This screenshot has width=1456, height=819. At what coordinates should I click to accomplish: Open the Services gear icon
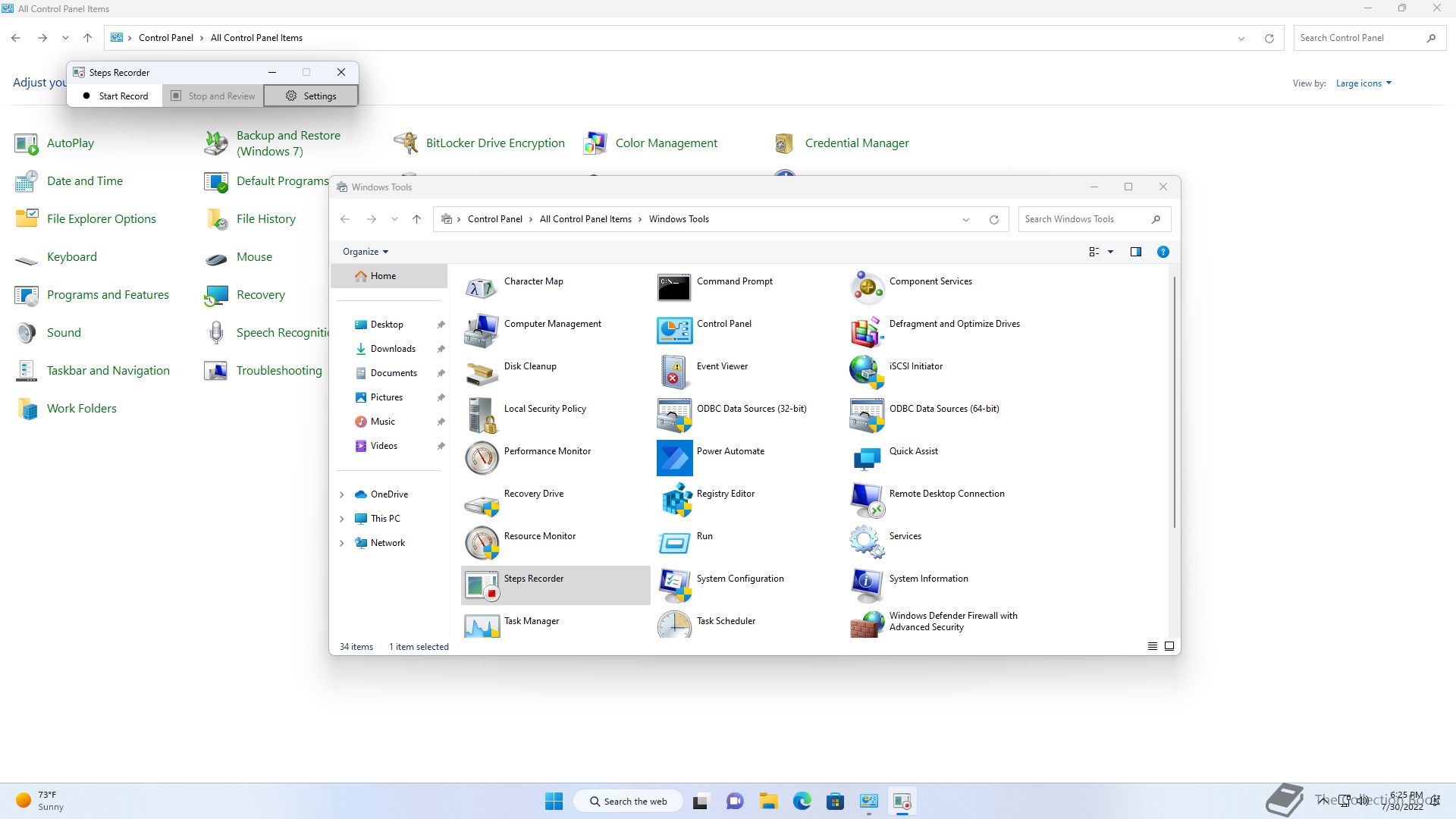coord(867,543)
